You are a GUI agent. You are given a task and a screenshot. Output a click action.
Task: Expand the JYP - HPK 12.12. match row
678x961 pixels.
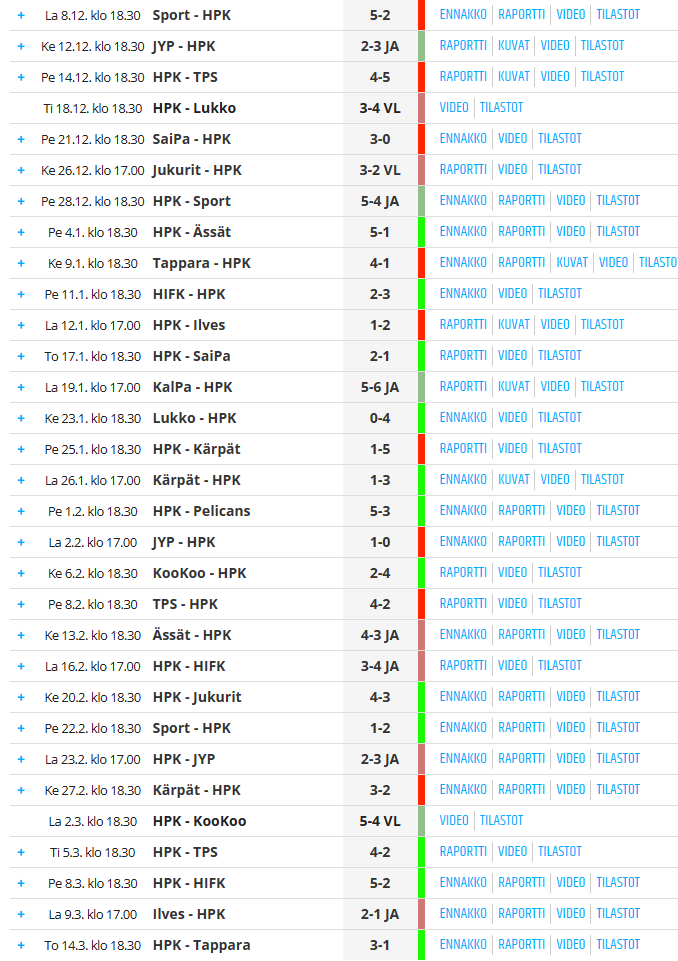21,47
